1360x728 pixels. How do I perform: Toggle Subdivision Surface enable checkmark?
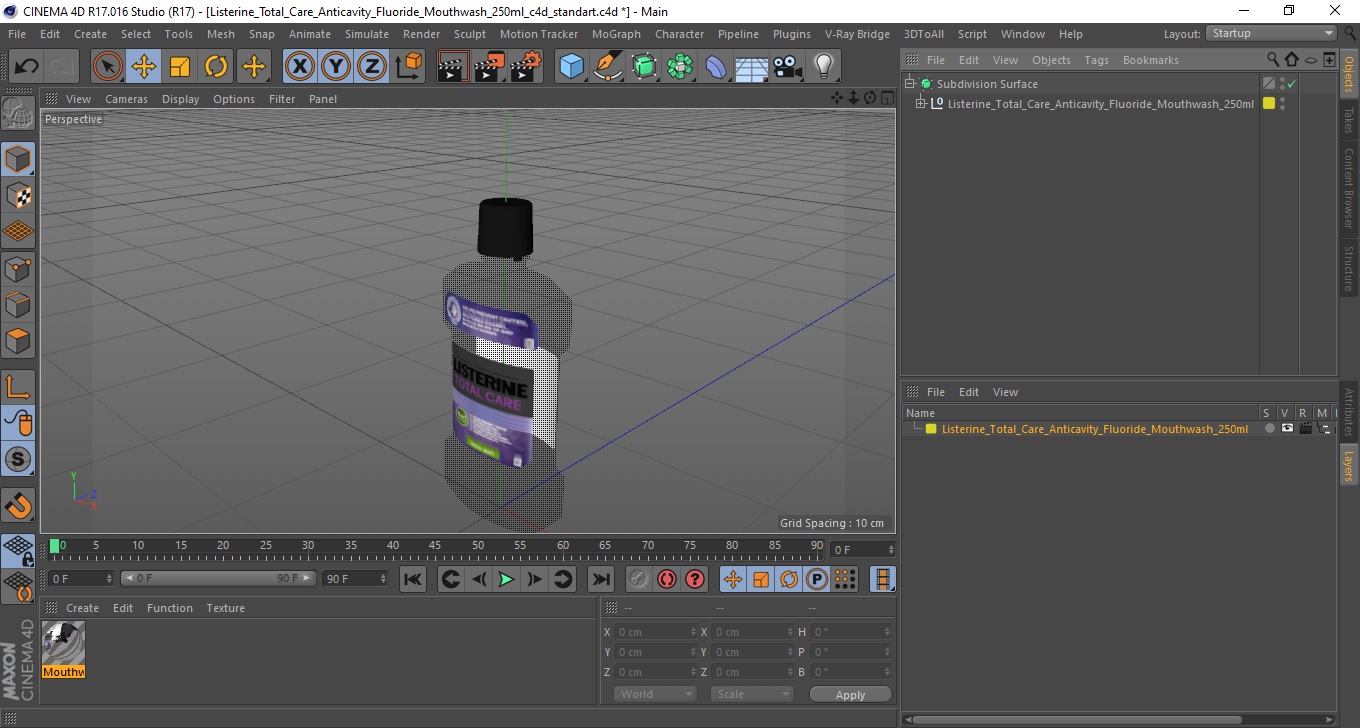pyautogui.click(x=1292, y=84)
